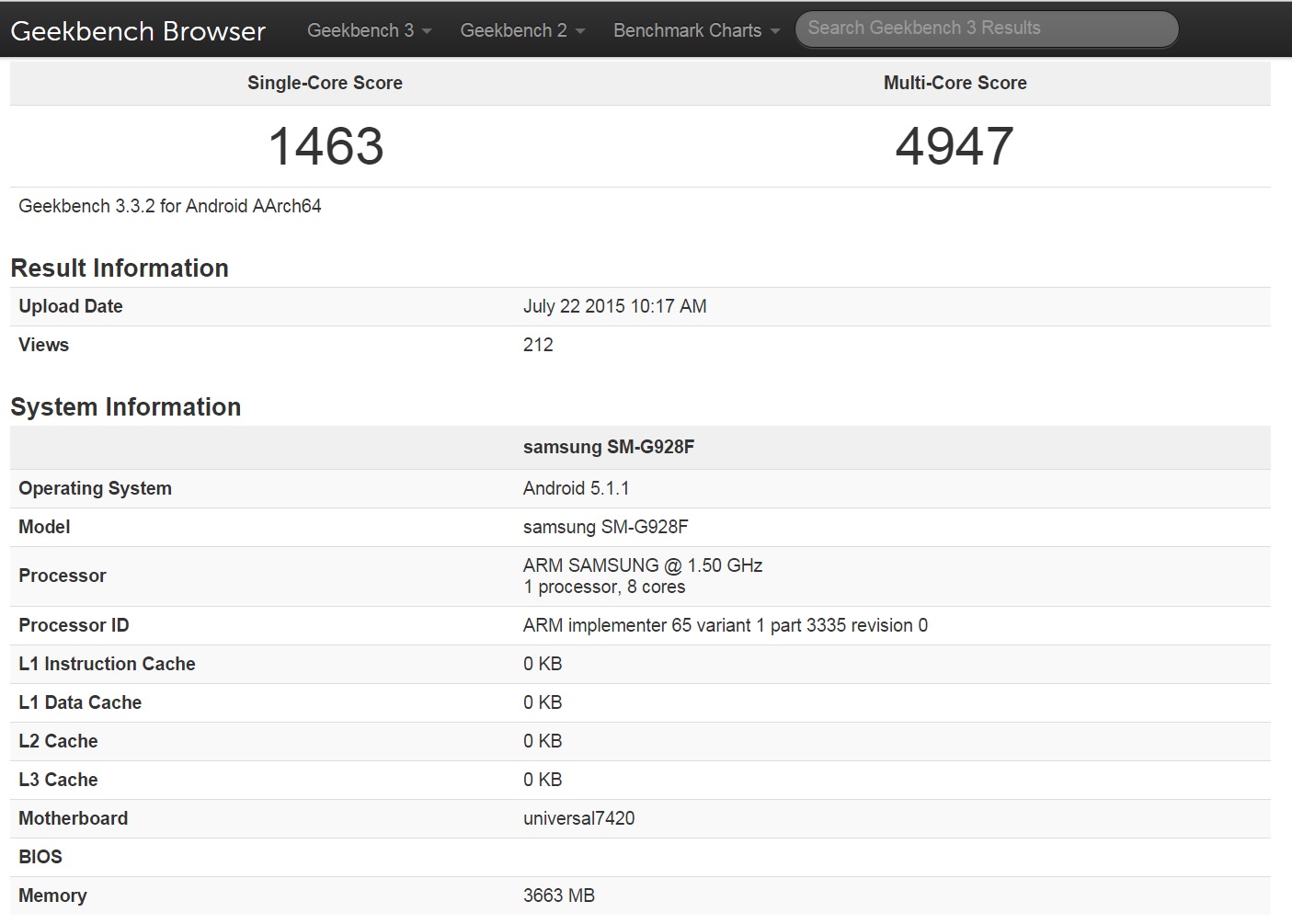Image resolution: width=1292 pixels, height=924 pixels.
Task: Expand the Benchmark Charts menu
Action: [696, 30]
